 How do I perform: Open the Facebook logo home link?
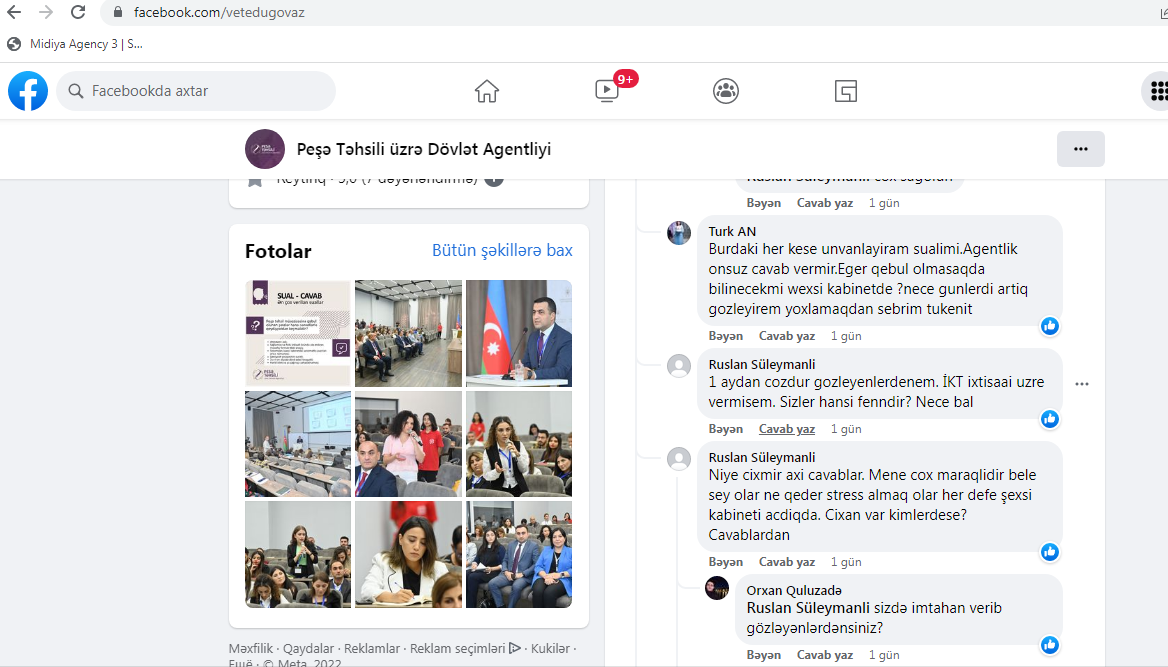[x=28, y=91]
